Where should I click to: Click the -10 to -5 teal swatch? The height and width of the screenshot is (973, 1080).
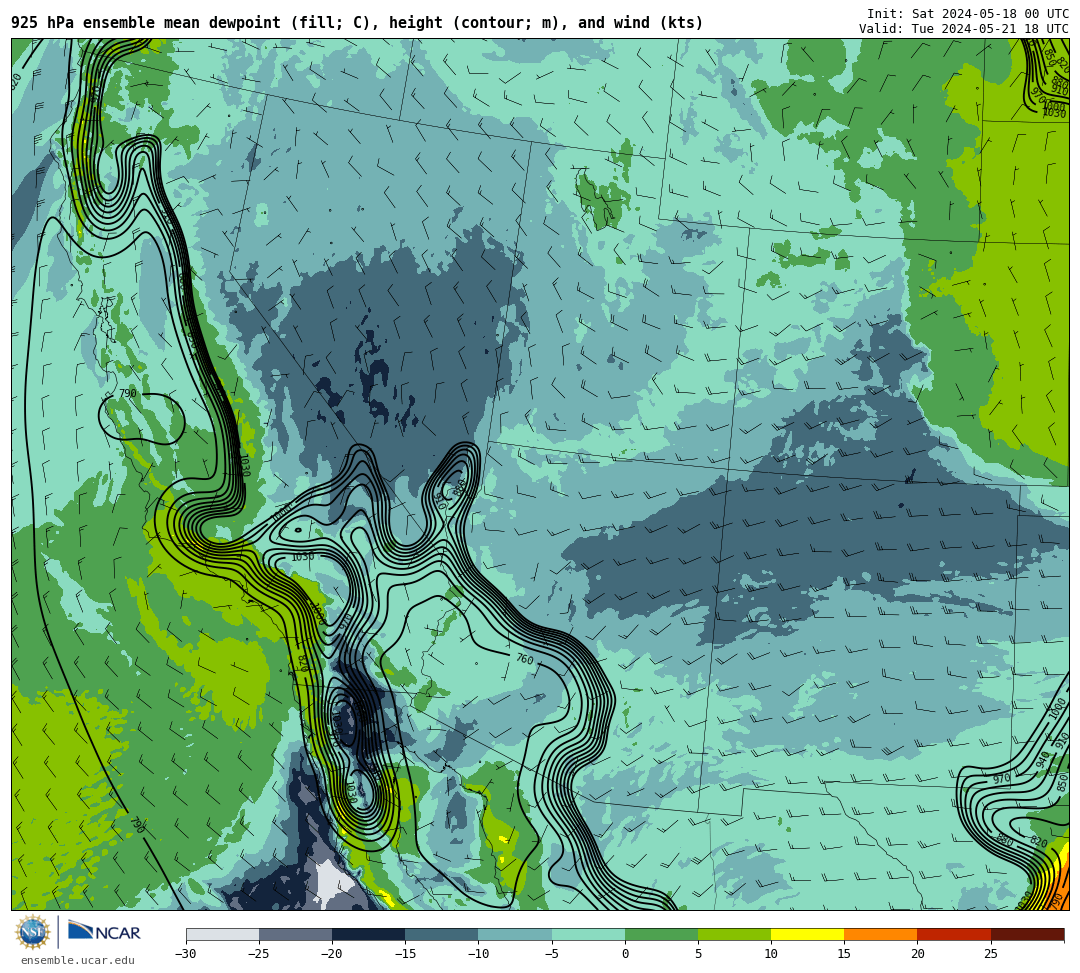(515, 934)
